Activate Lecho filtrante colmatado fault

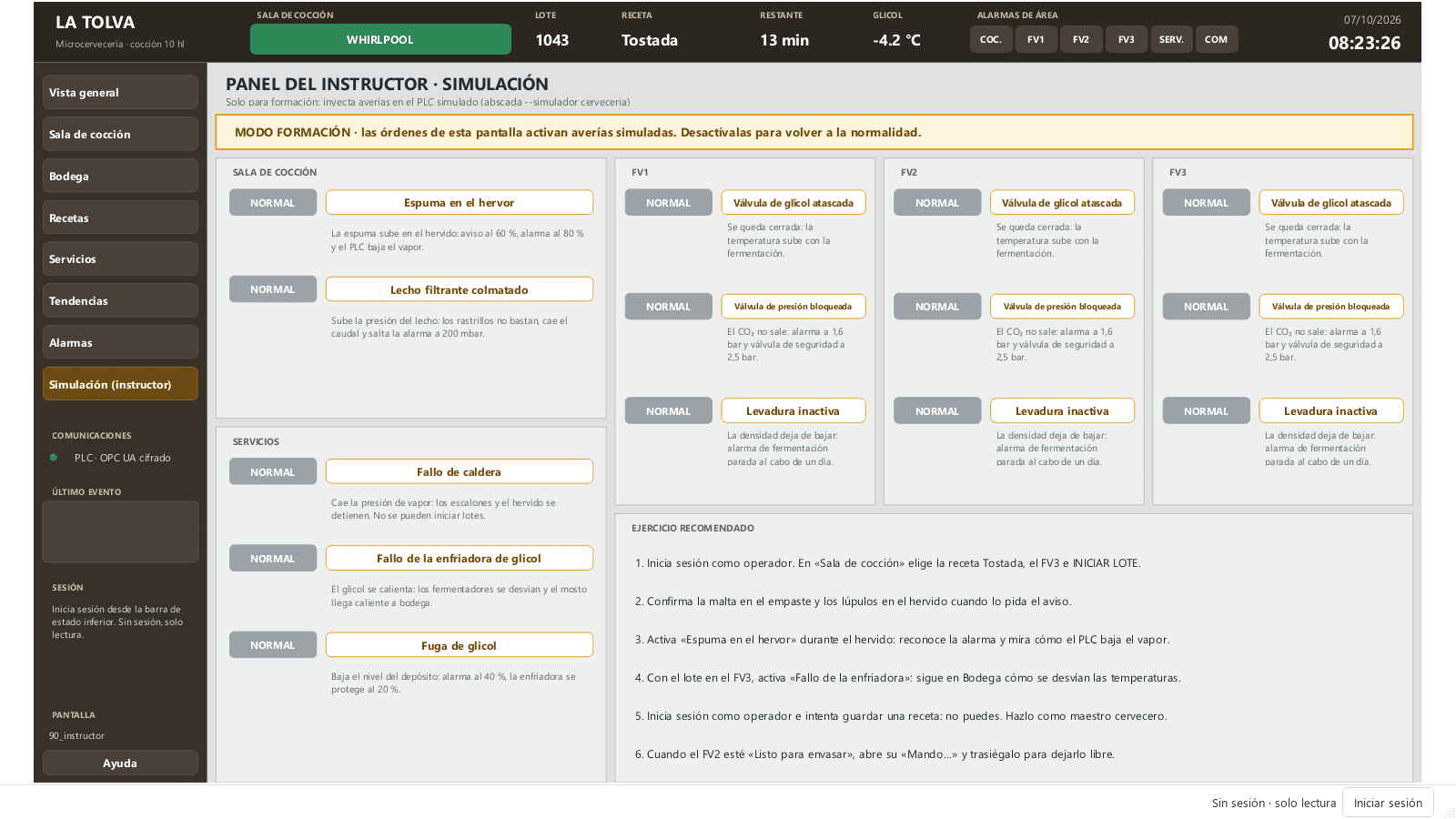[x=460, y=289]
